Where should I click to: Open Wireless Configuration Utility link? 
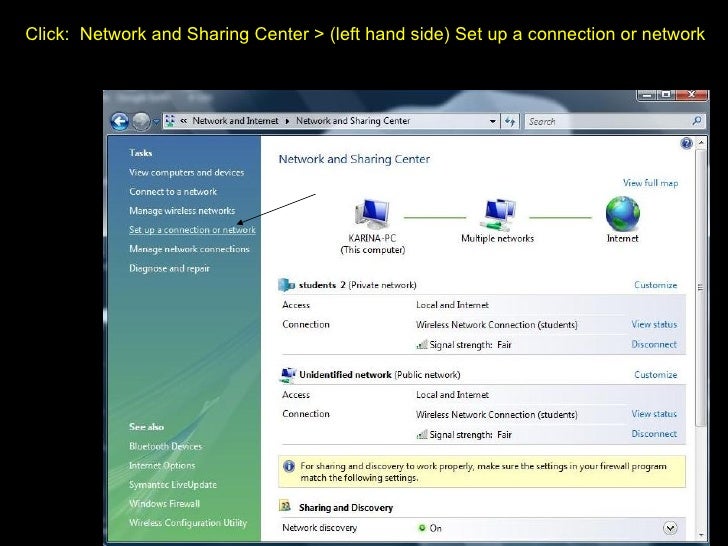188,522
